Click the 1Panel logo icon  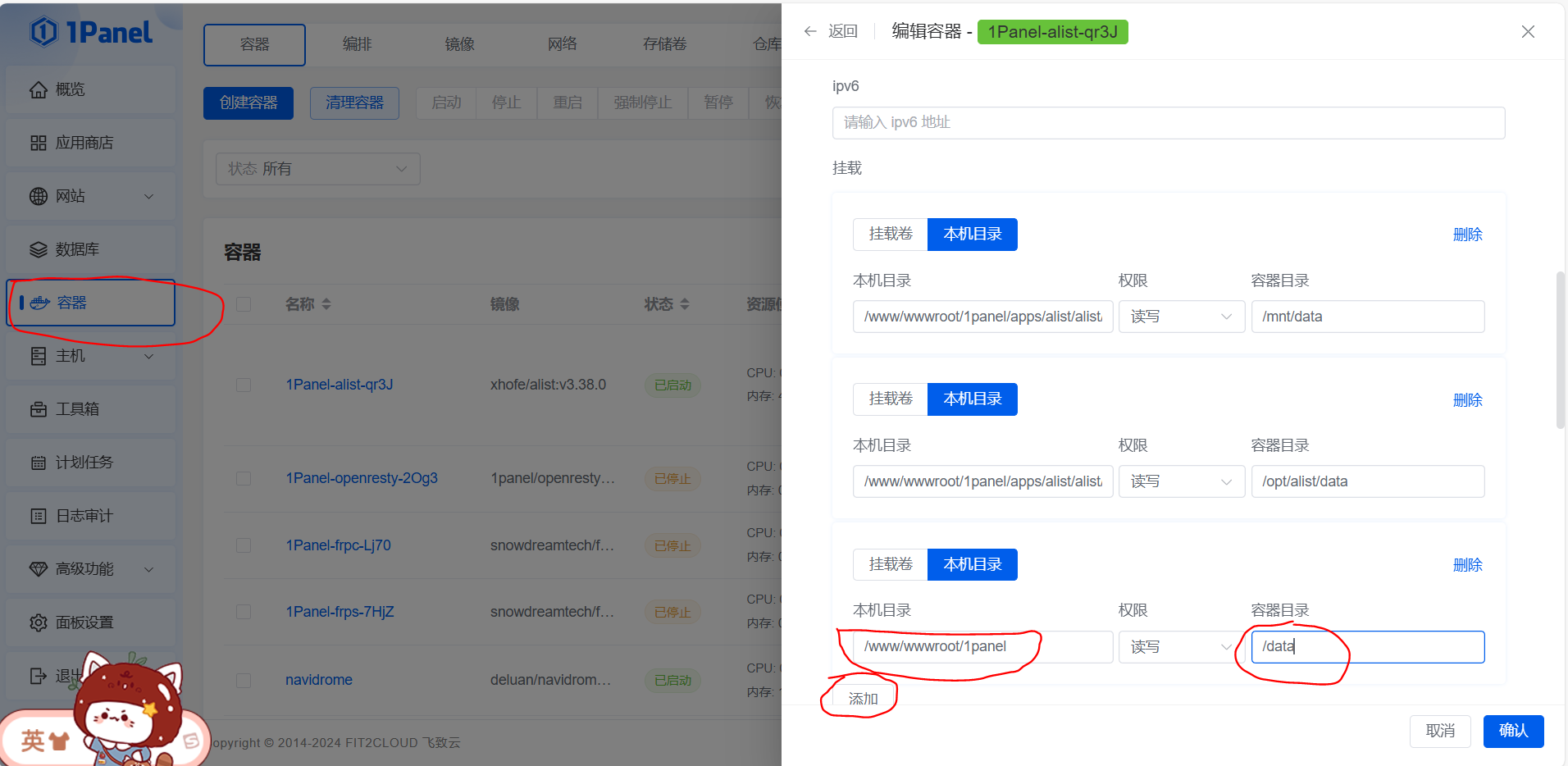[43, 32]
